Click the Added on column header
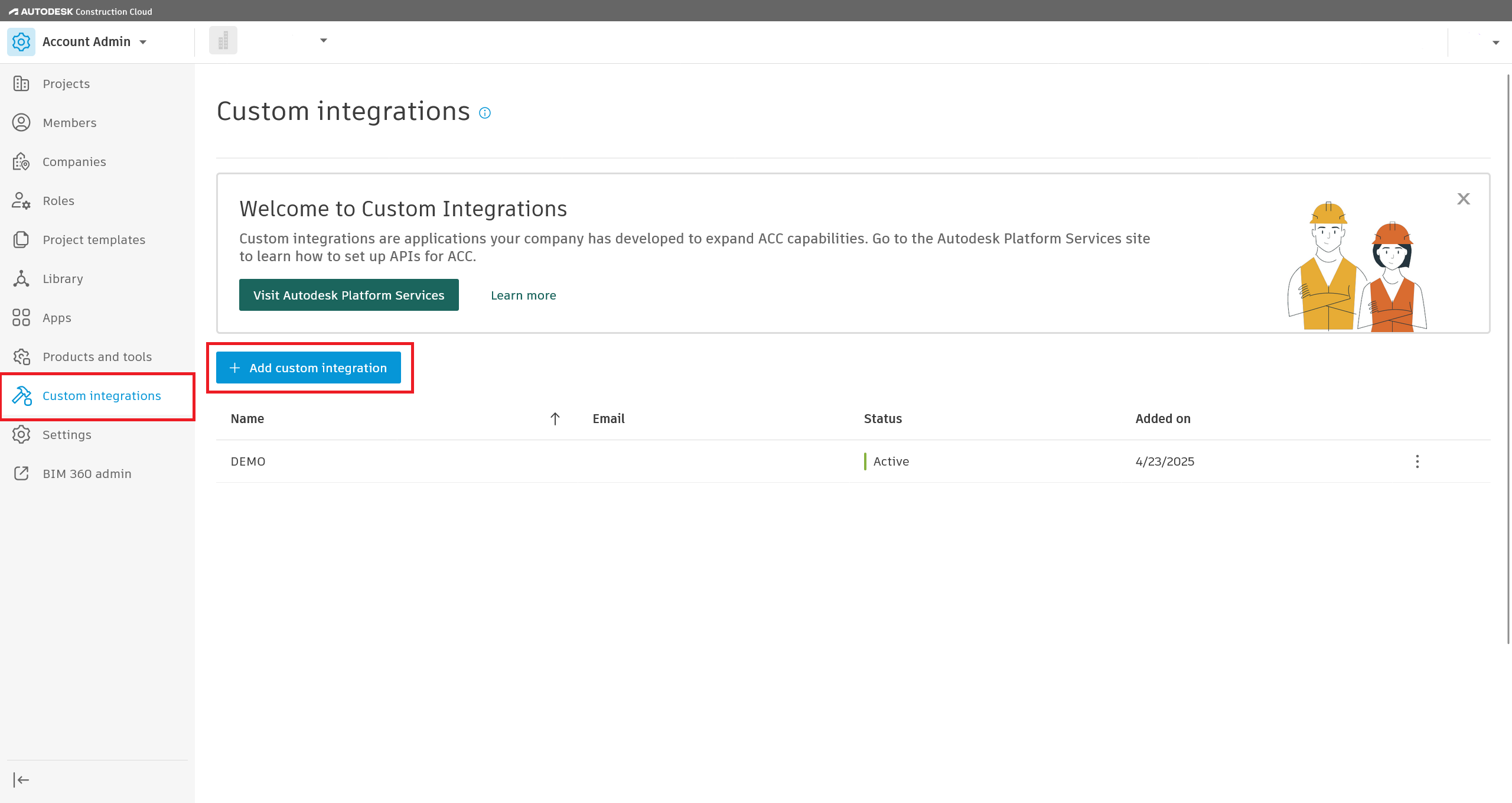Viewport: 1512px width, 803px height. point(1163,419)
